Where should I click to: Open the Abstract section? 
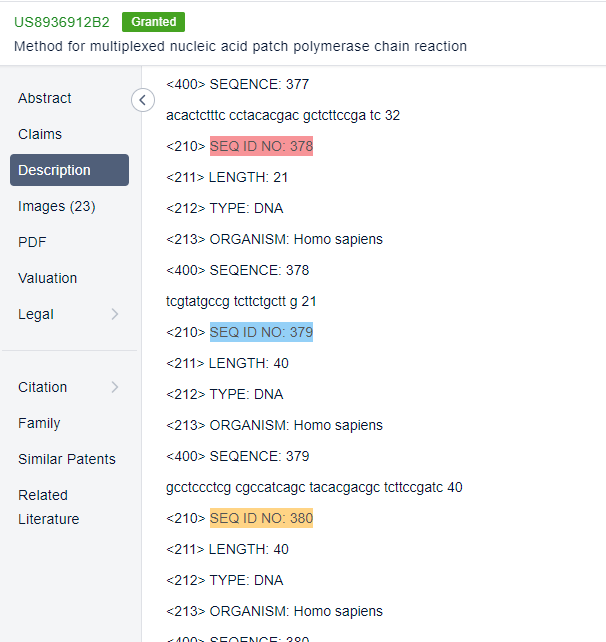45,98
